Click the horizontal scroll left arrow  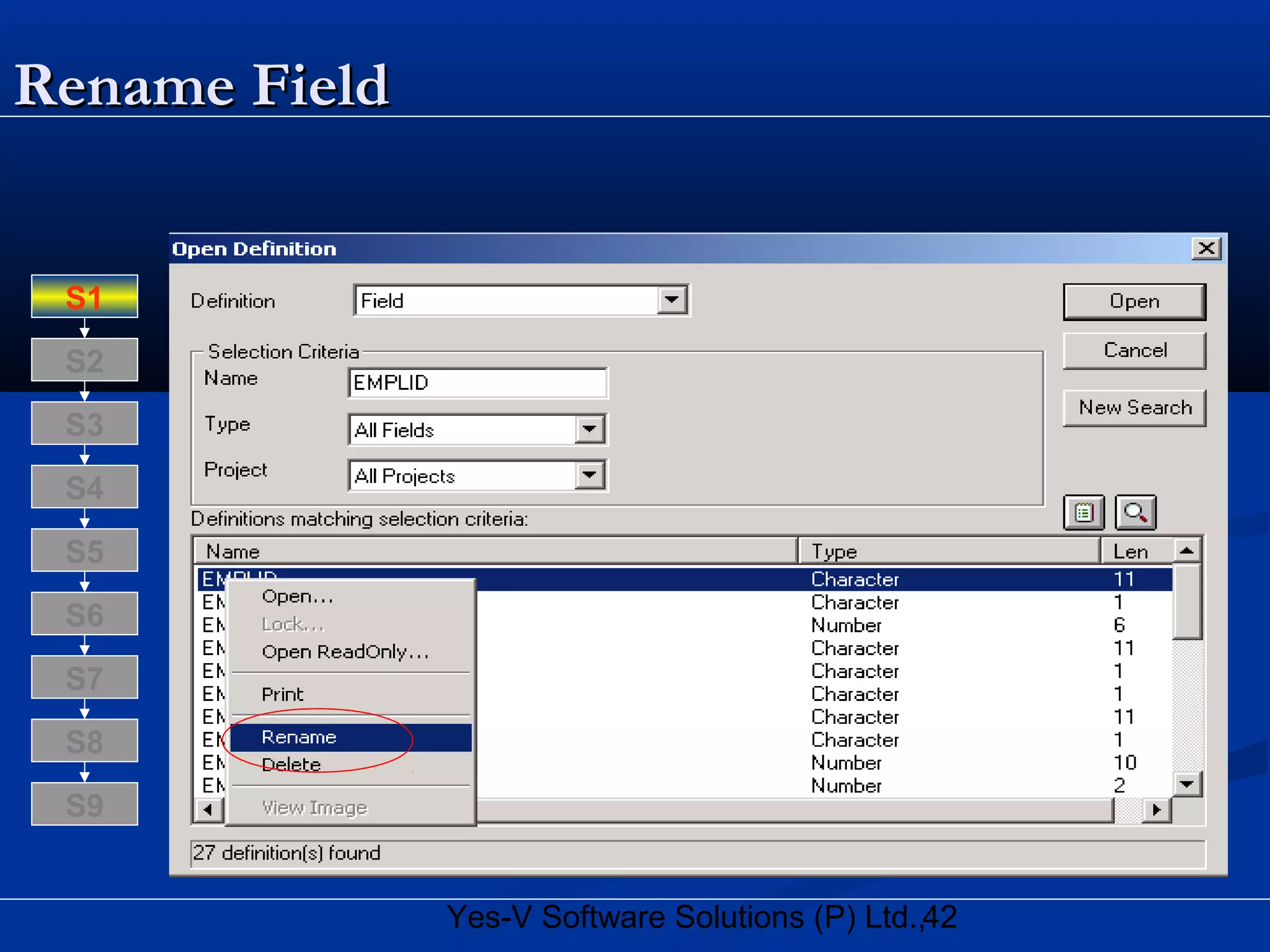208,809
